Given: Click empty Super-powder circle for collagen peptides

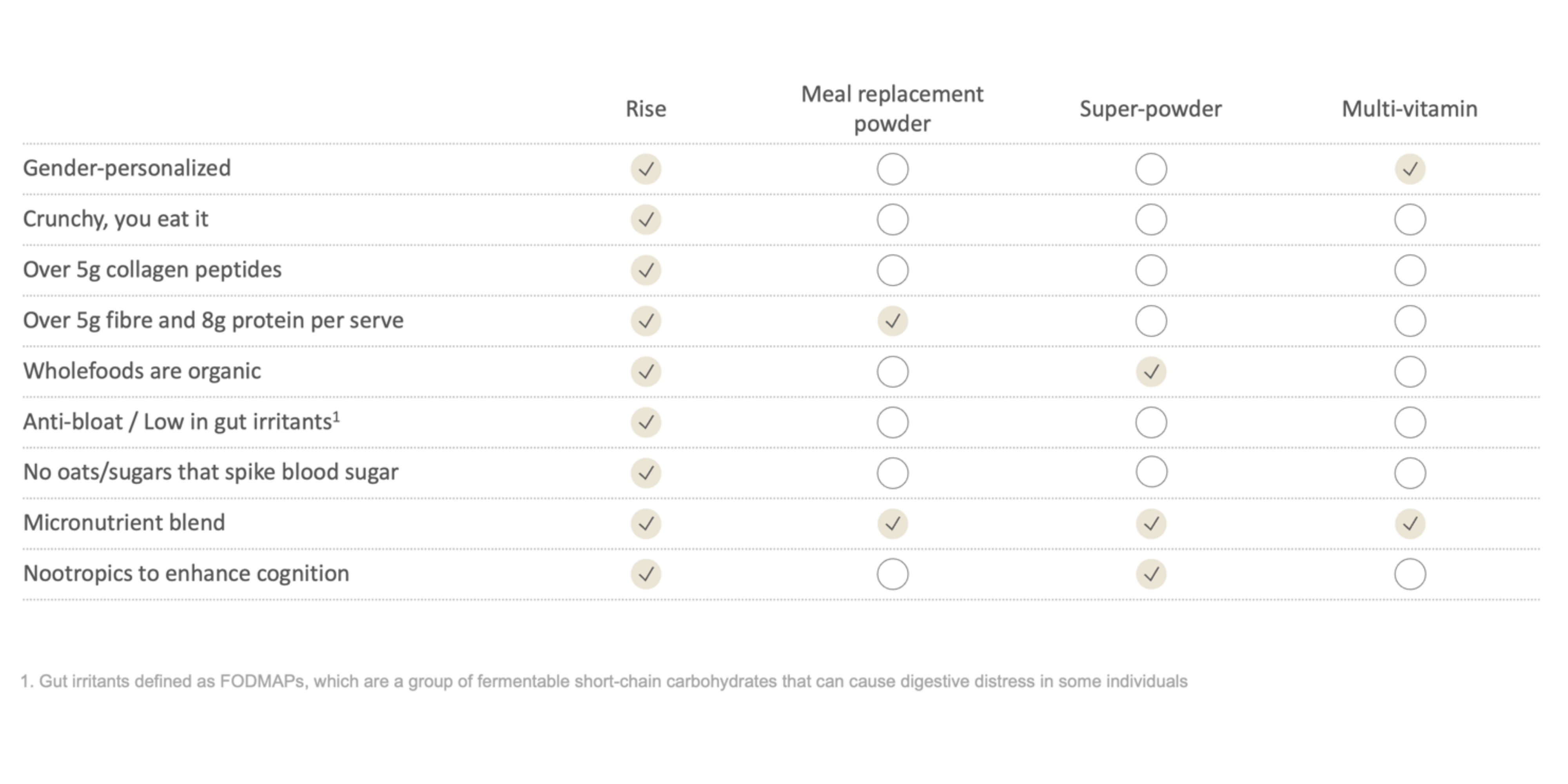Looking at the screenshot, I should coord(1151,270).
